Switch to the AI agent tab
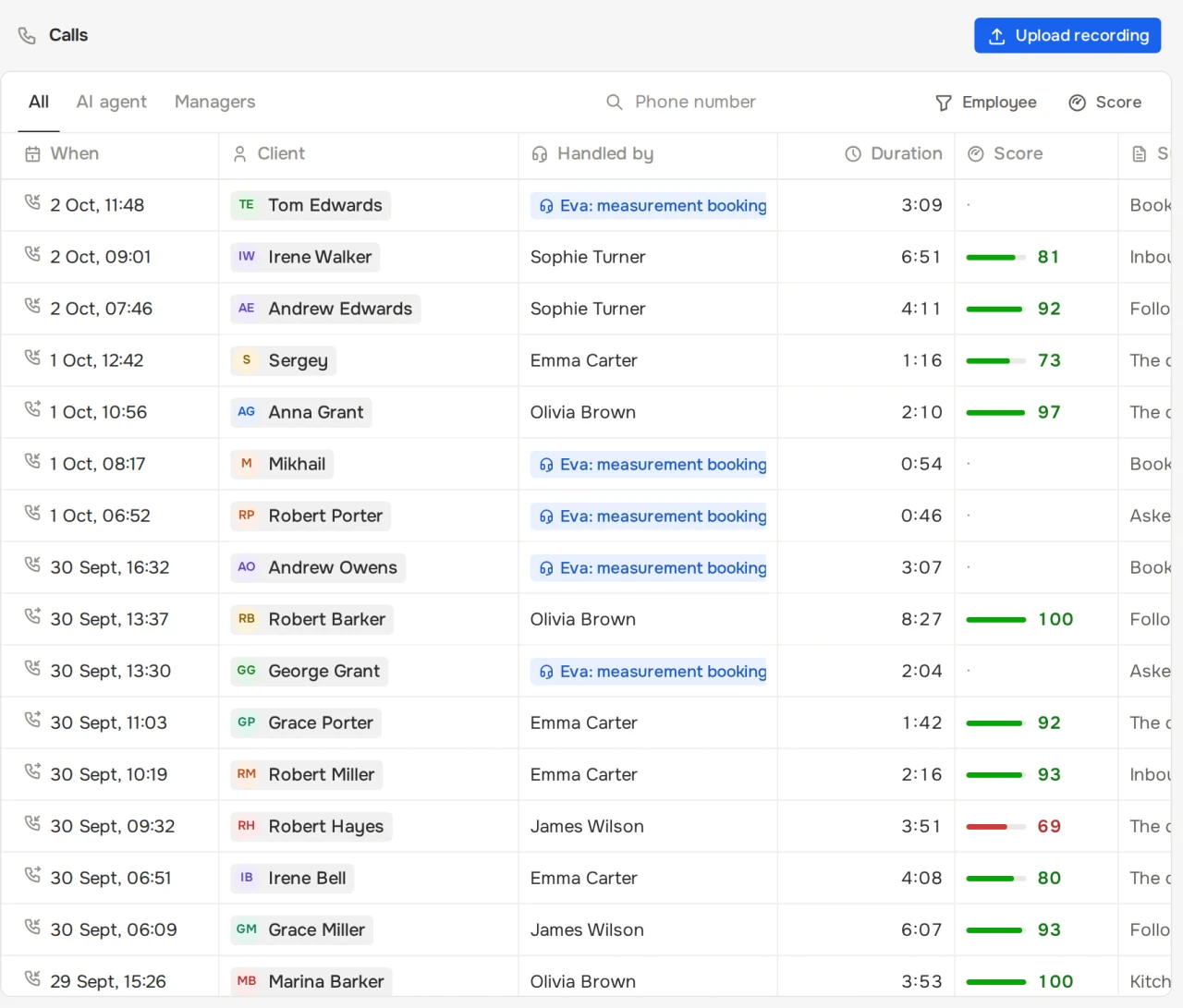The image size is (1183, 1008). click(111, 102)
